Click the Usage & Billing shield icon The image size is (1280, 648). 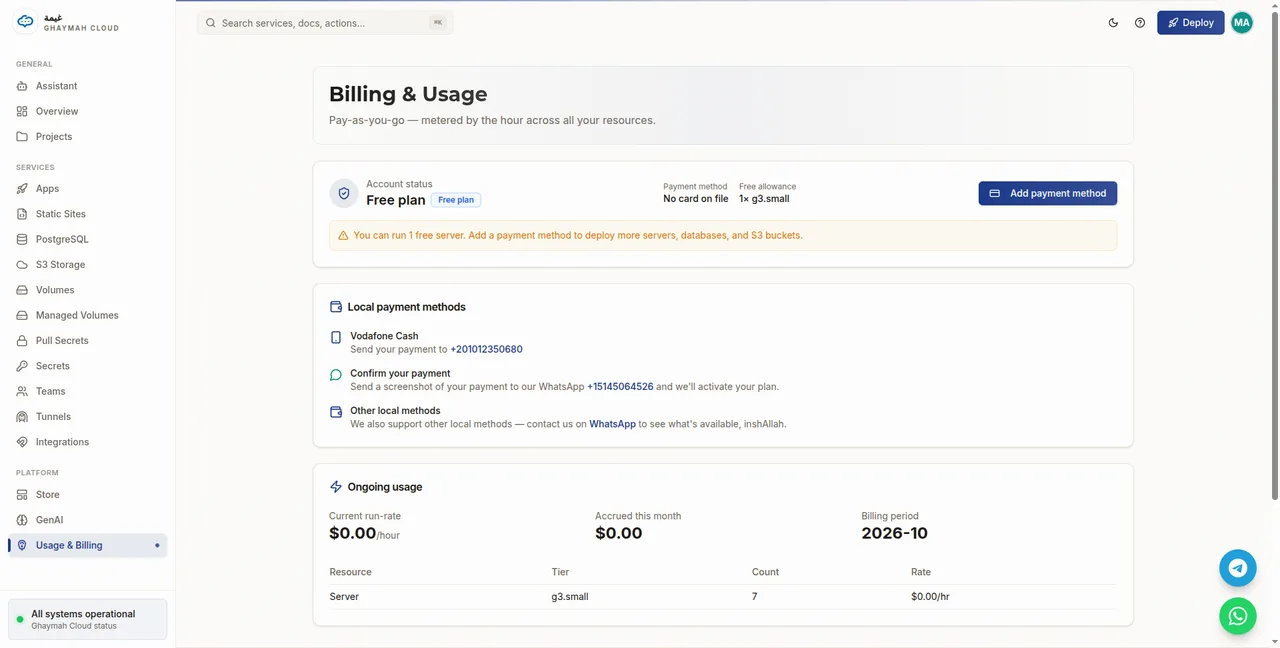(x=22, y=545)
